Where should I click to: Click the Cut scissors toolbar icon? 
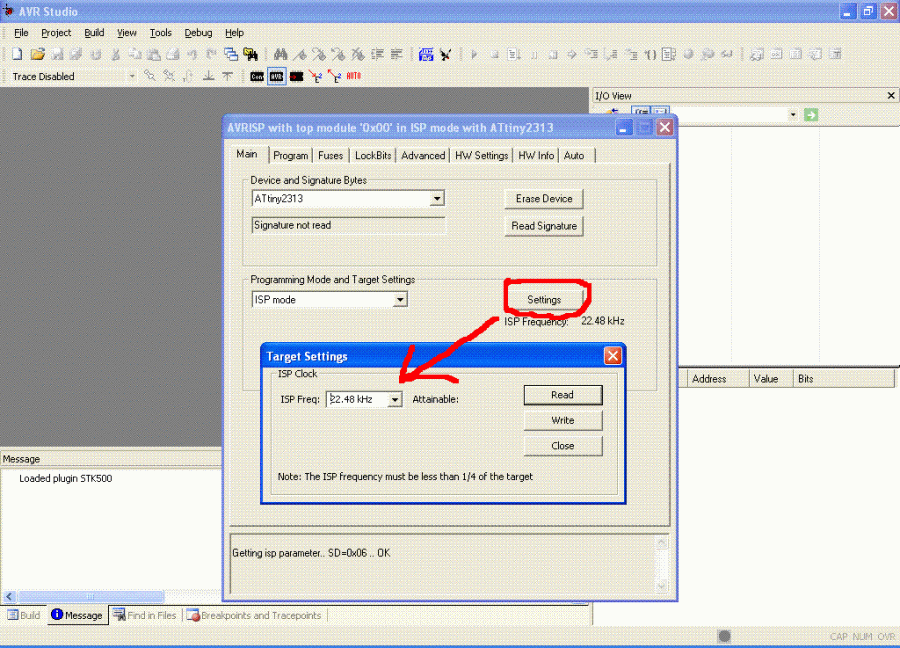point(115,54)
